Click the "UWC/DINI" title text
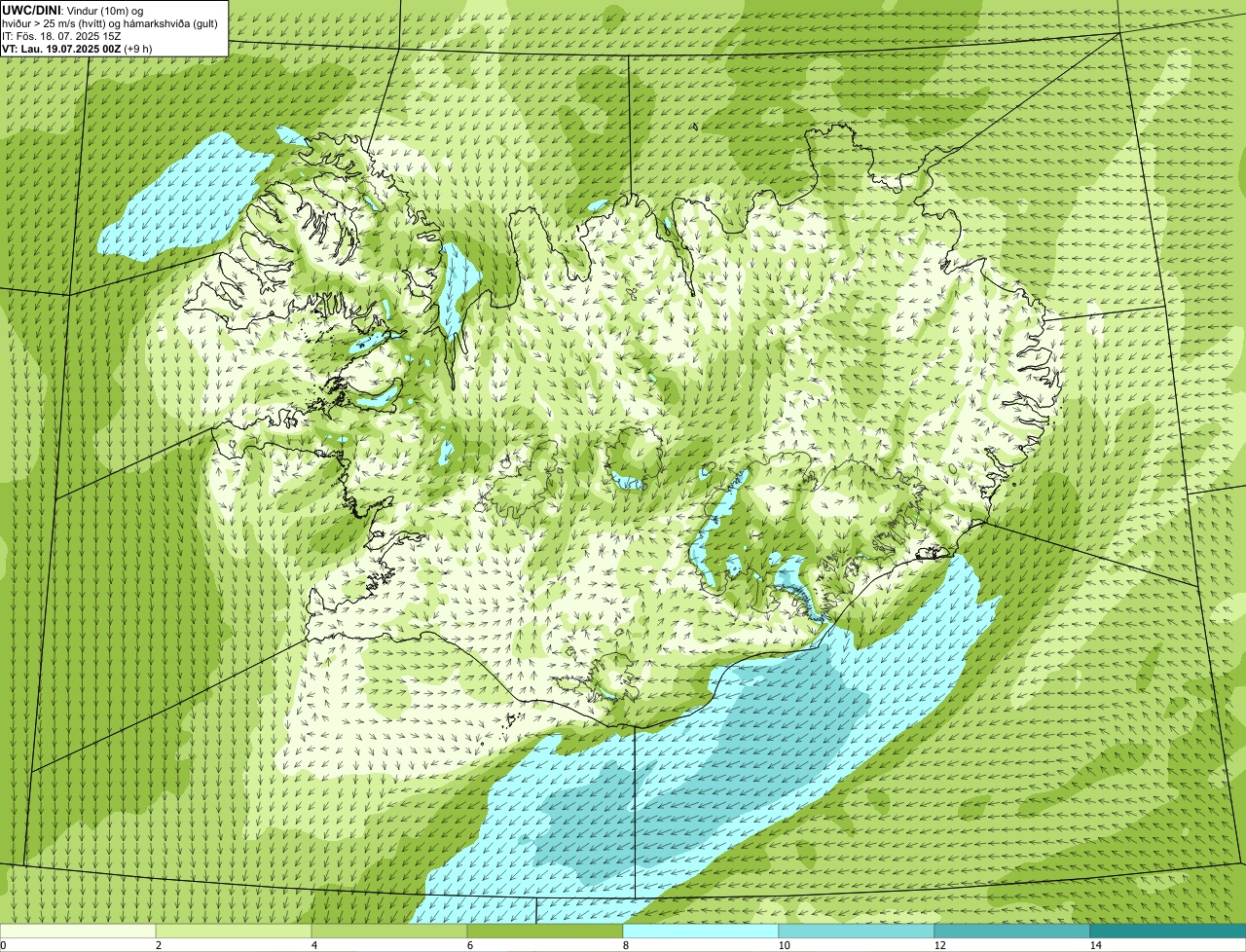The width and height of the screenshot is (1246, 952). pyautogui.click(x=31, y=10)
